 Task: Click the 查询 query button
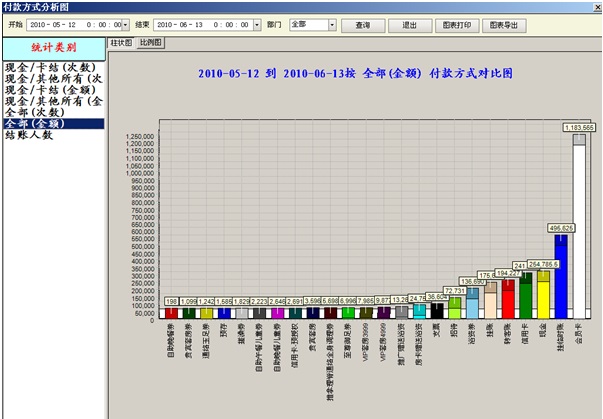[x=363, y=25]
